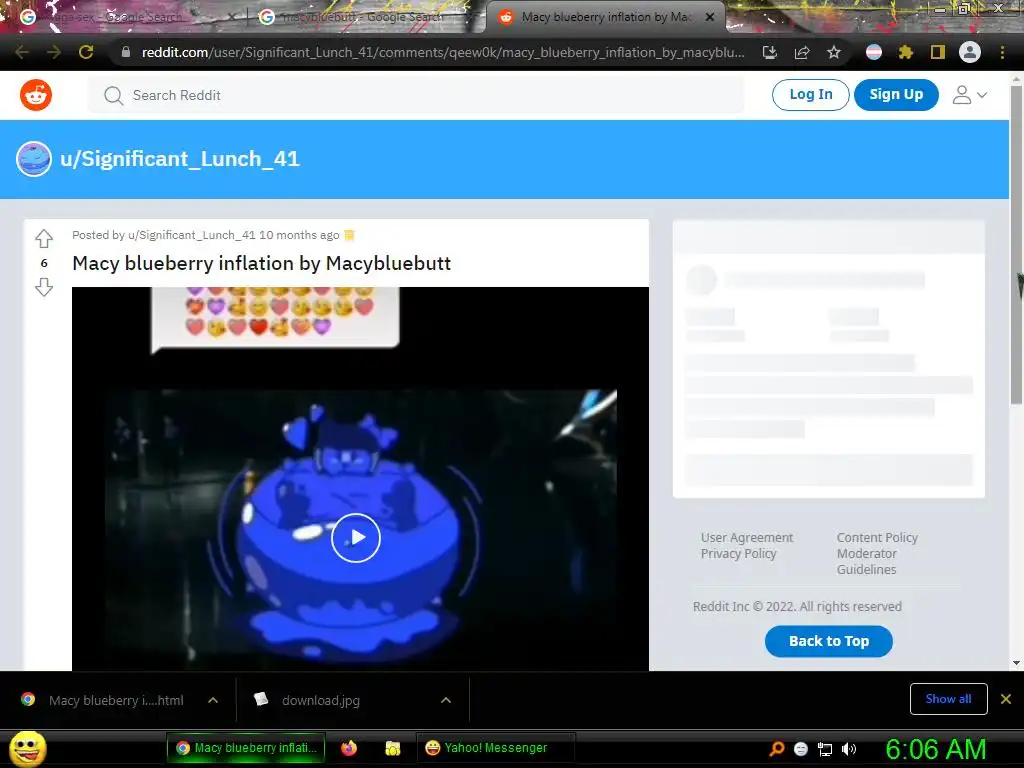1024x768 pixels.
Task: Click the Sign Up button
Action: click(896, 95)
